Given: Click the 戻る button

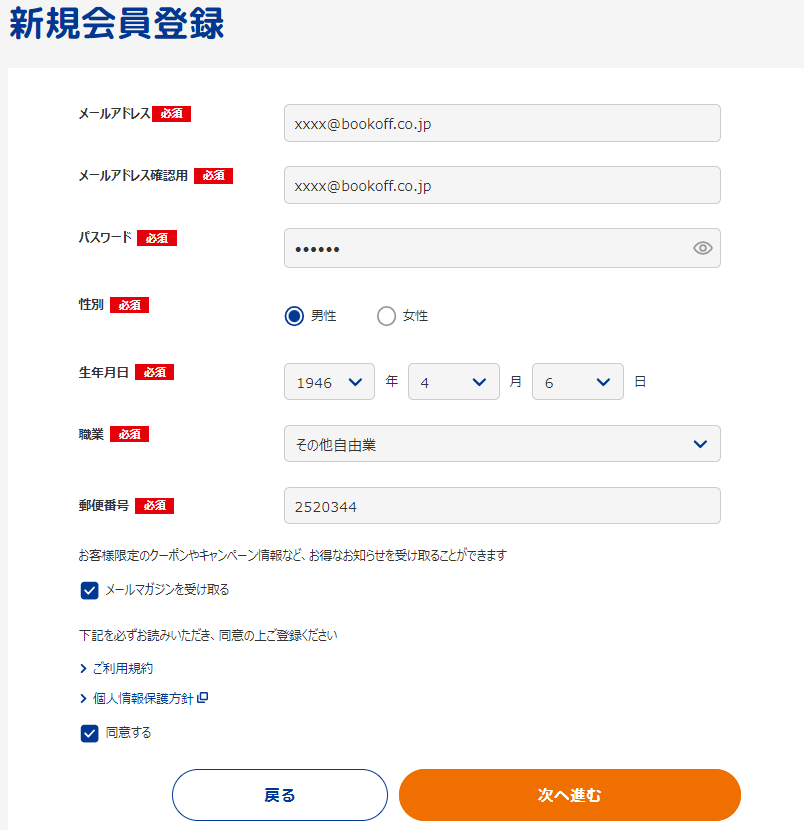Looking at the screenshot, I should click(279, 795).
